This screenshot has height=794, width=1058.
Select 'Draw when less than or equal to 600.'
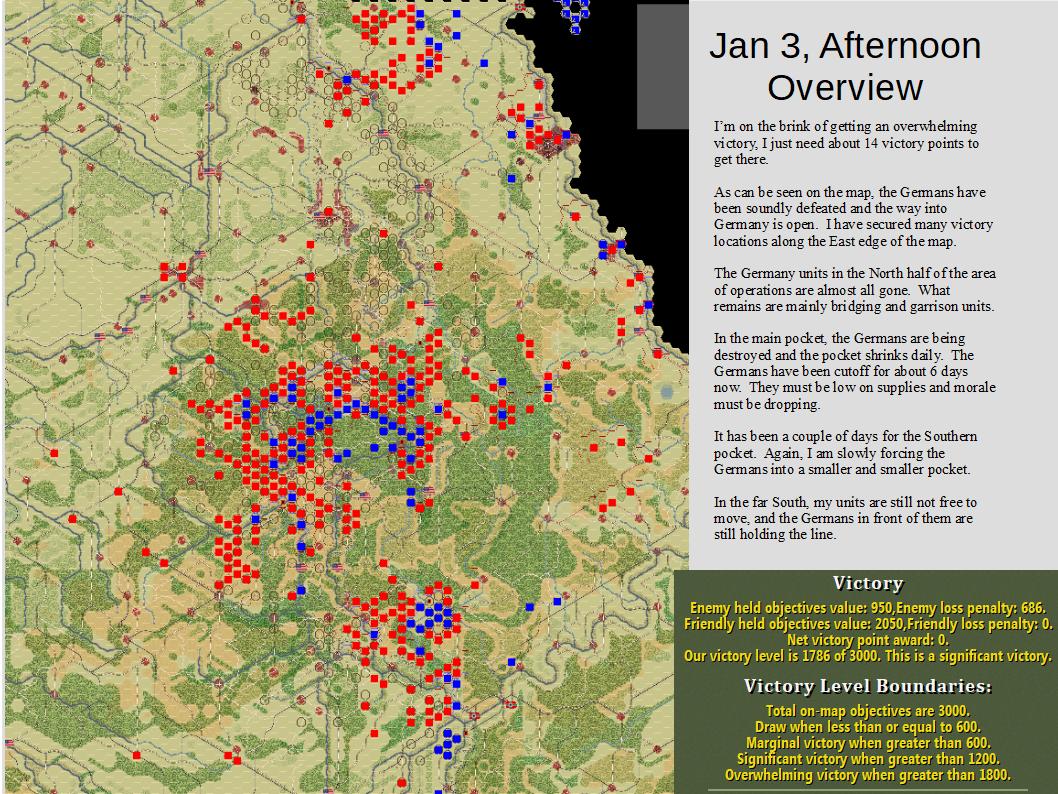click(x=868, y=727)
